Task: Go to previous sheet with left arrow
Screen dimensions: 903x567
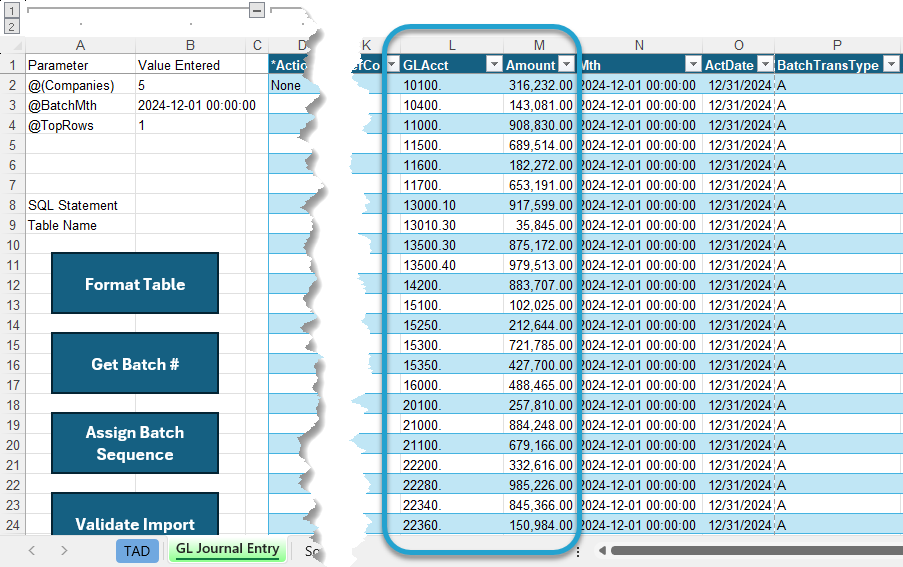Action: pos(32,551)
